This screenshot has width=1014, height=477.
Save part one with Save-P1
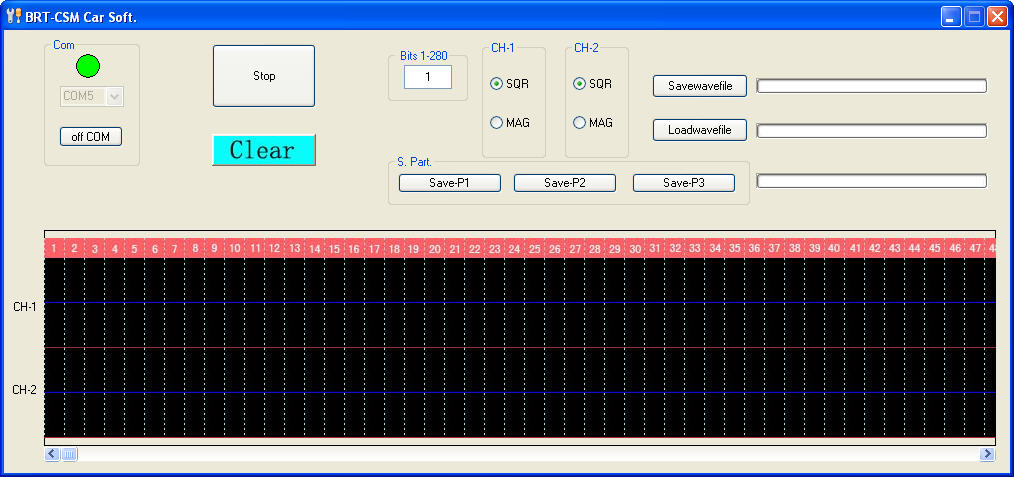point(449,183)
